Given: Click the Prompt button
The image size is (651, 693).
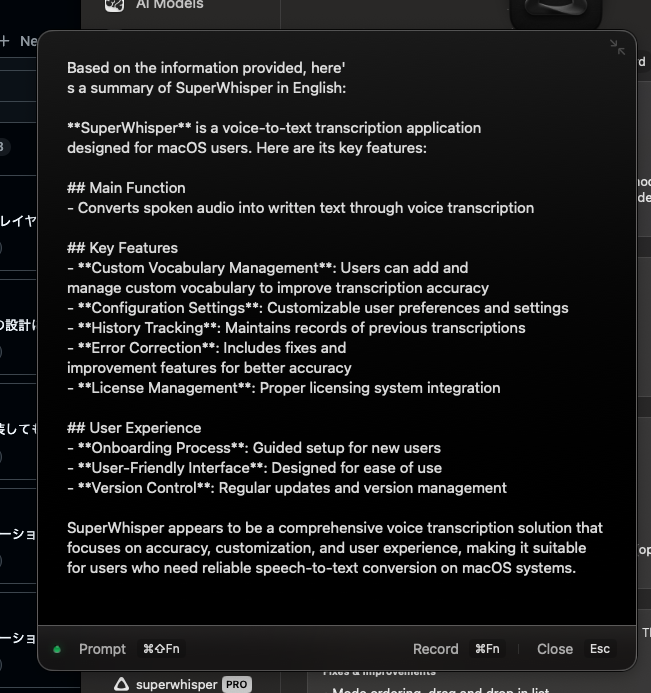Looking at the screenshot, I should click(102, 649).
